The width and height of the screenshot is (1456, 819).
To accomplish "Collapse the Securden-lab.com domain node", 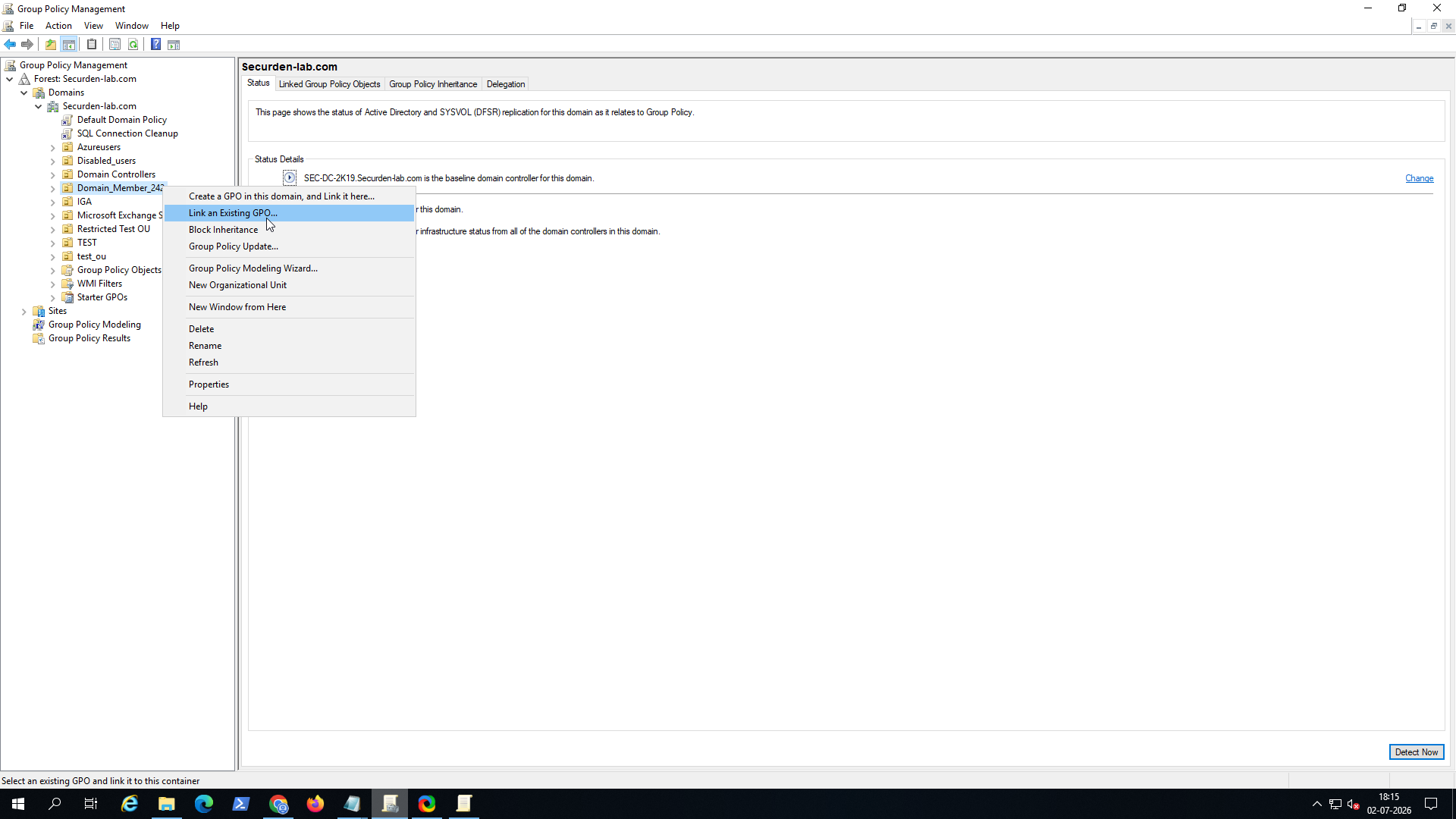I will (x=39, y=106).
